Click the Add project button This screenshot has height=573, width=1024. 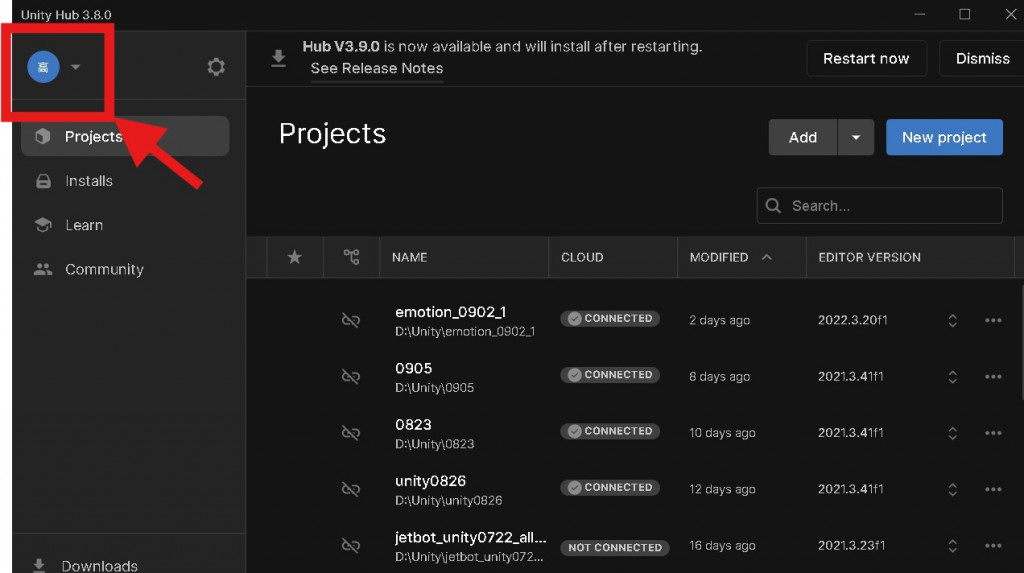pyautogui.click(x=803, y=137)
